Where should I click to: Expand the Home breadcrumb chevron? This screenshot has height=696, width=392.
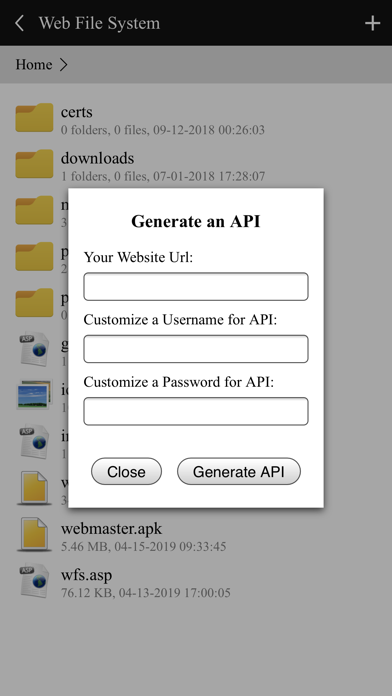pos(63,65)
